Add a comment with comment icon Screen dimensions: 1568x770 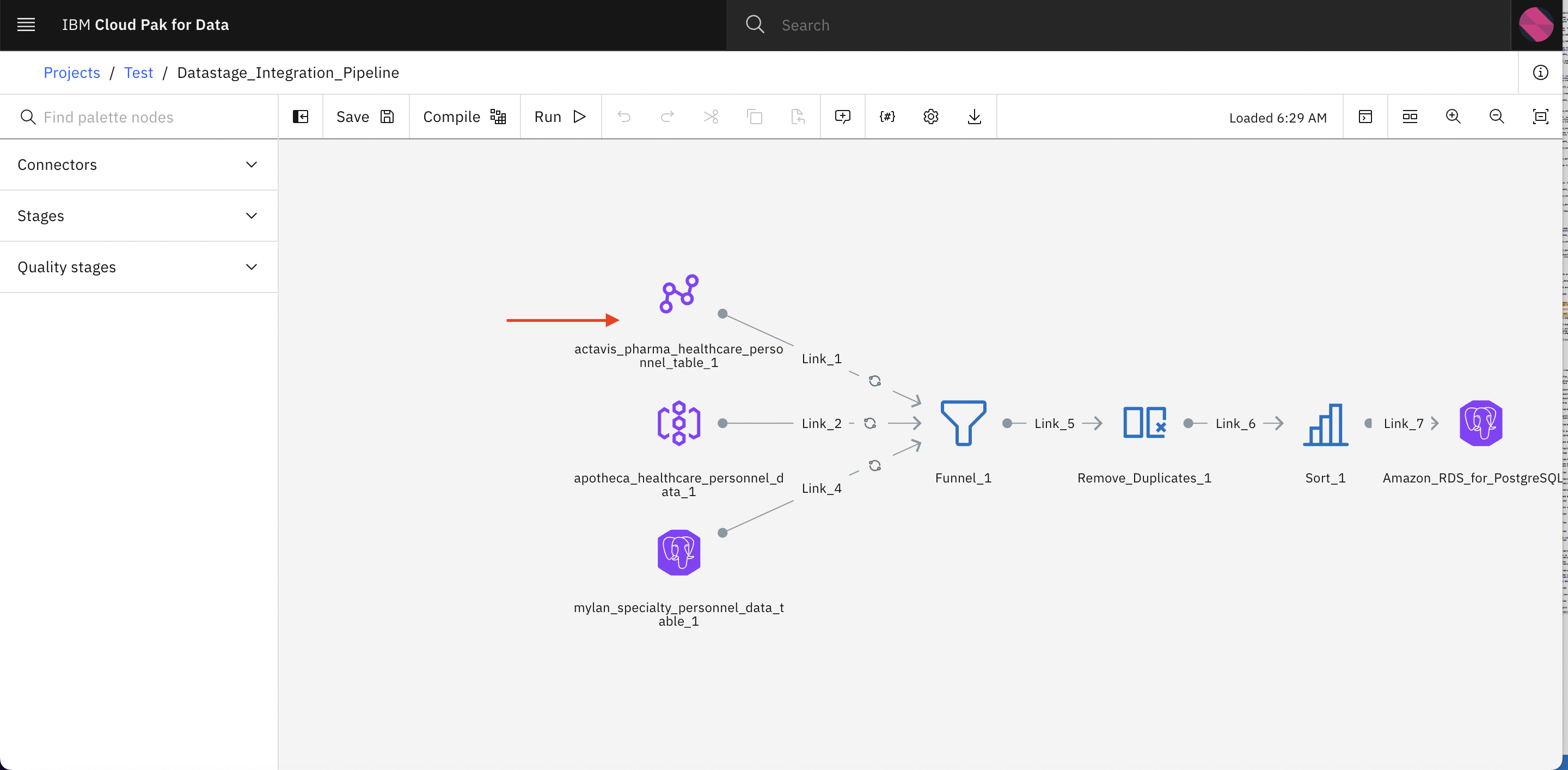(x=842, y=117)
